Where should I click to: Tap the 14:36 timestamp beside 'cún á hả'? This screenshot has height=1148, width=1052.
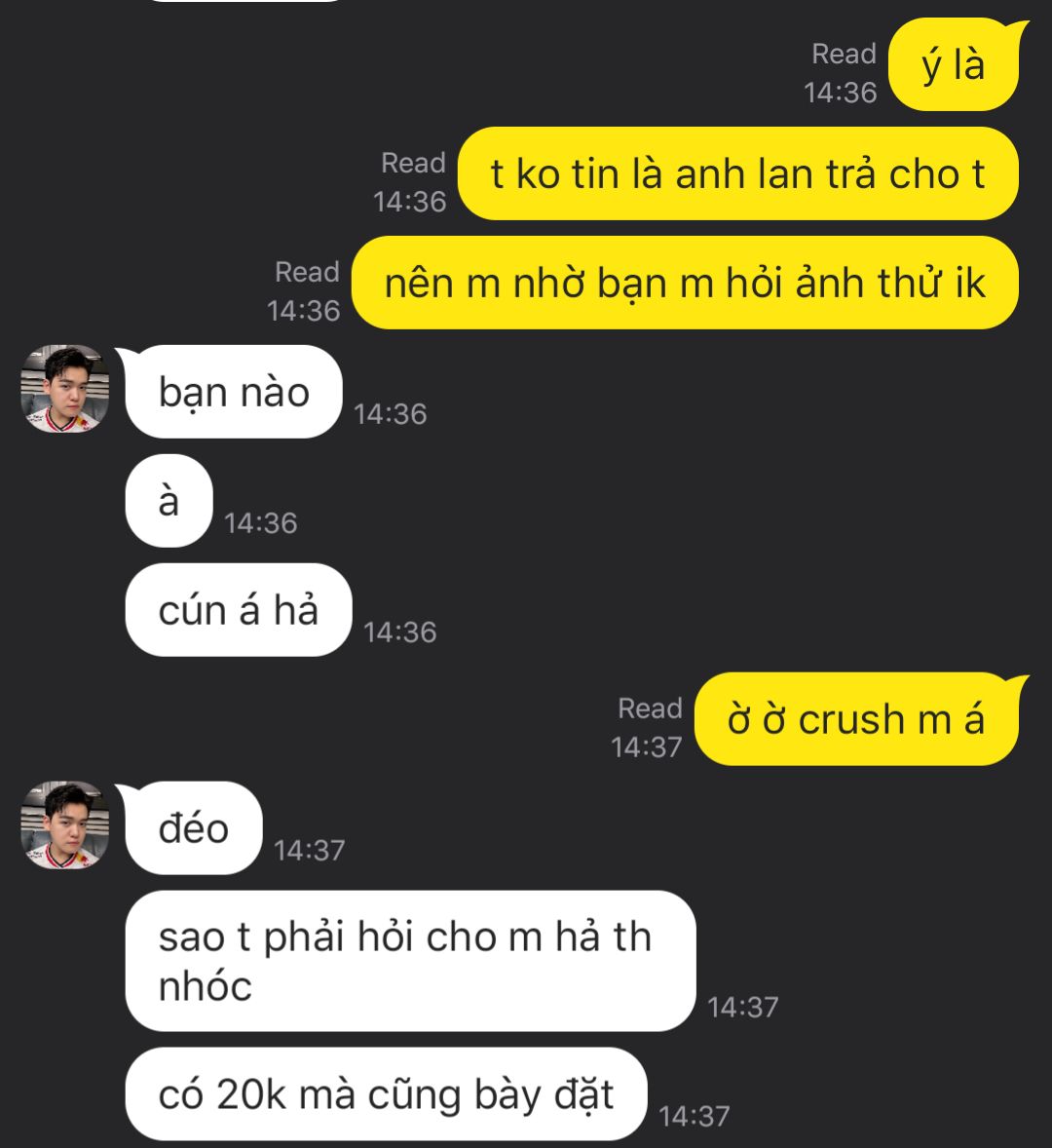(x=400, y=631)
